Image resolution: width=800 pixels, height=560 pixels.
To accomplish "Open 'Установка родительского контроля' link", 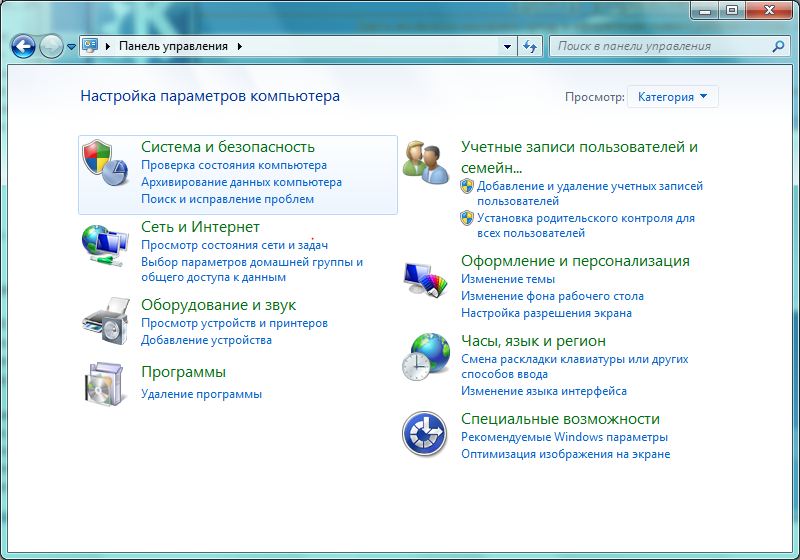I will pyautogui.click(x=586, y=225).
